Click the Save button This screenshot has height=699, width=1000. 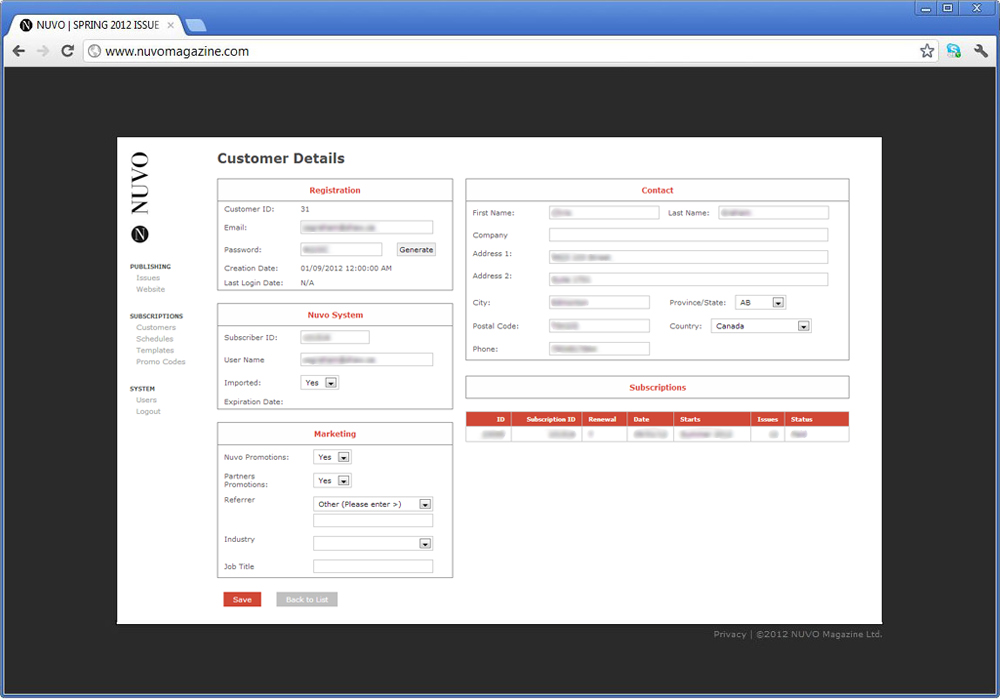(x=242, y=600)
